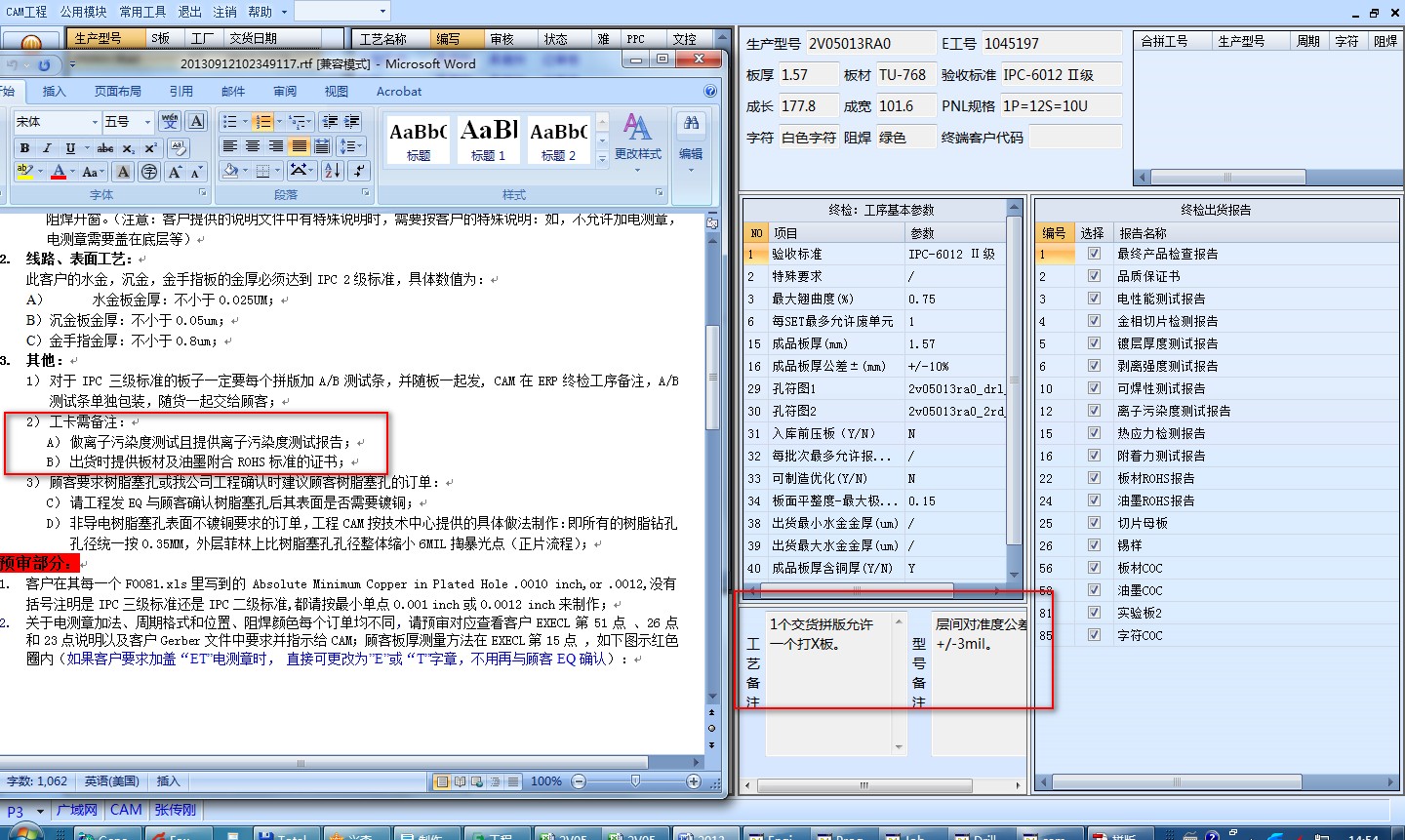Apply subscript formatting
Image resolution: width=1405 pixels, height=840 pixels.
point(129,148)
